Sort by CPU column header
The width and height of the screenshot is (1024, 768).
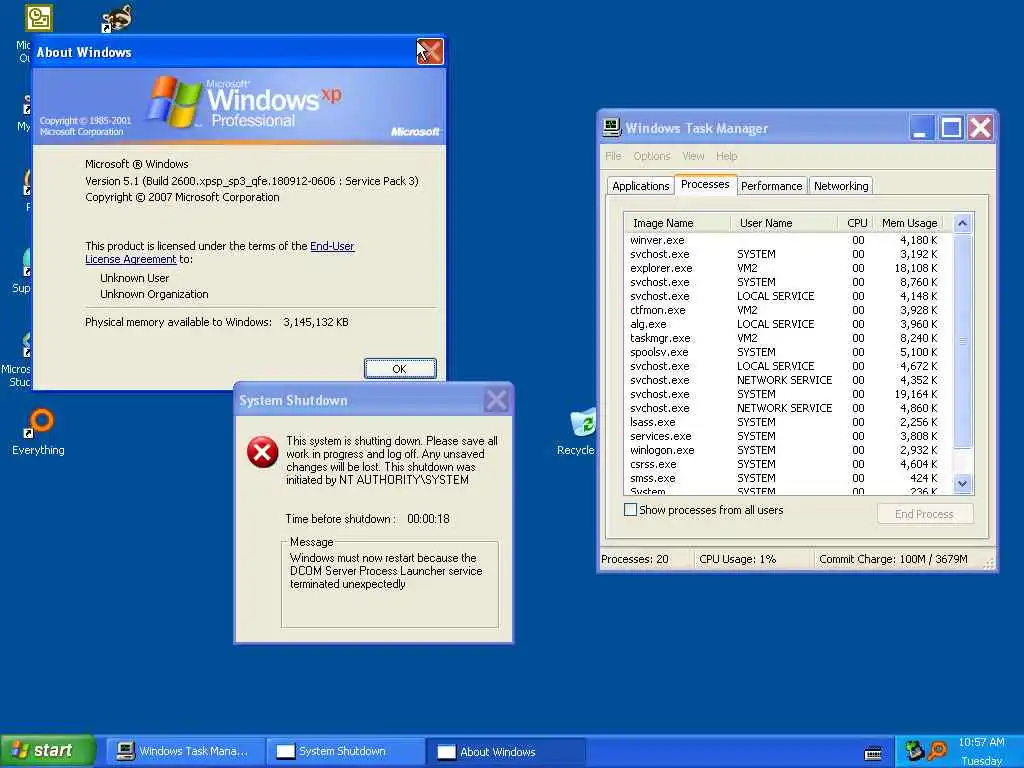[x=856, y=223]
